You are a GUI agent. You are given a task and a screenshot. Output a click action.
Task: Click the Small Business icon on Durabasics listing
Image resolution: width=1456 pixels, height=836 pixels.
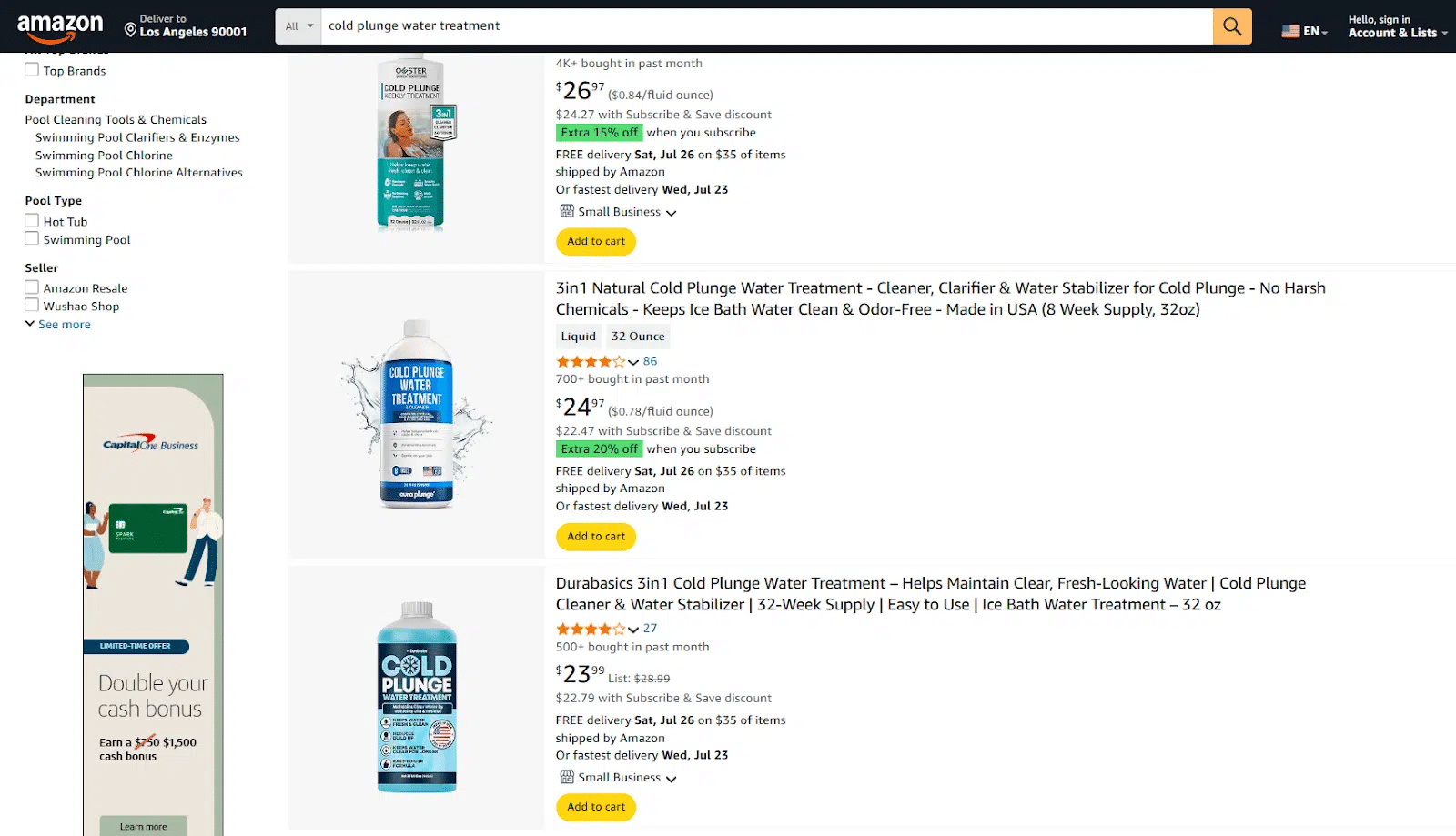567,777
